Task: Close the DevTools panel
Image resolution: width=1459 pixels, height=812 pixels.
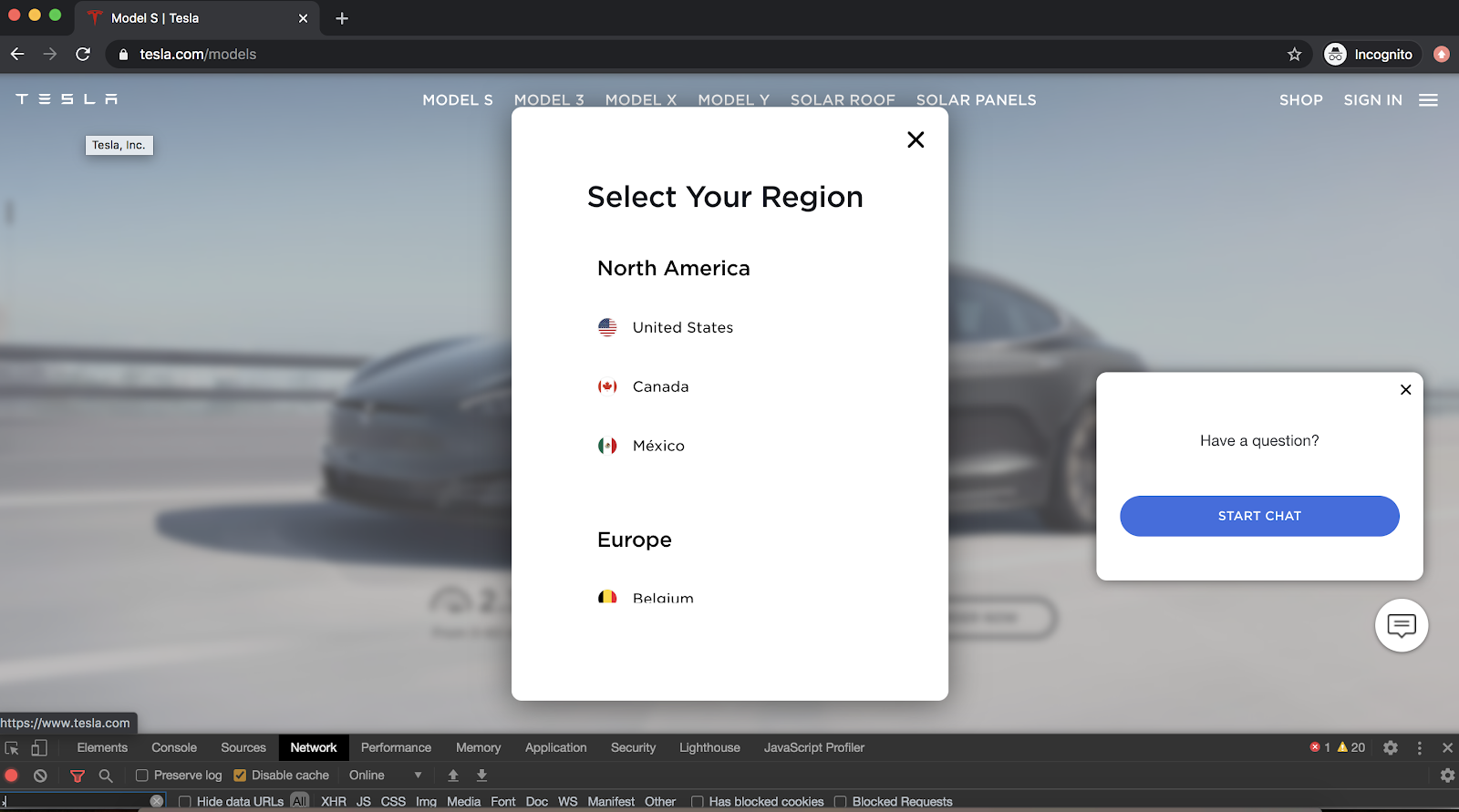Action: 1447,747
